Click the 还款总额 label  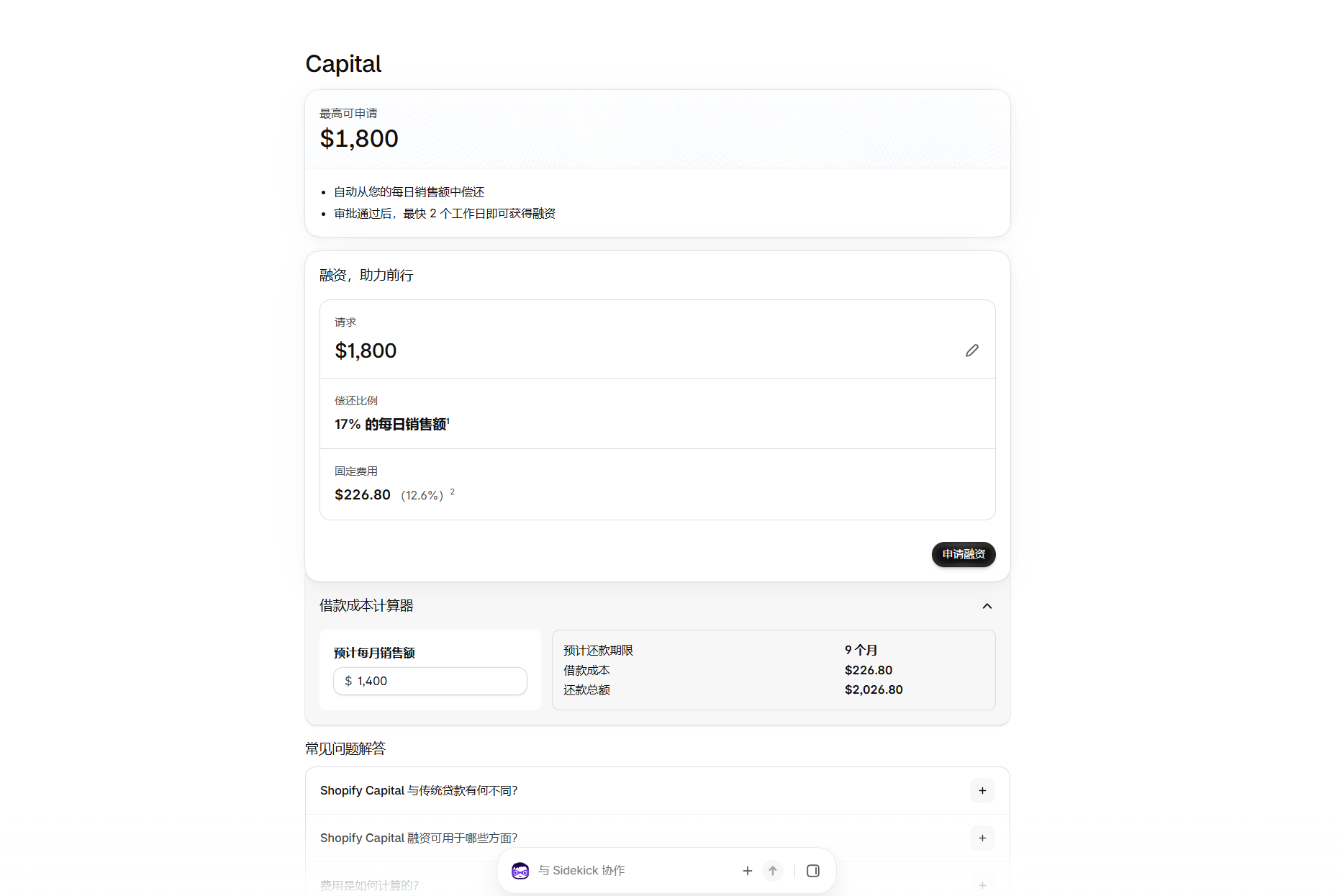tap(586, 689)
